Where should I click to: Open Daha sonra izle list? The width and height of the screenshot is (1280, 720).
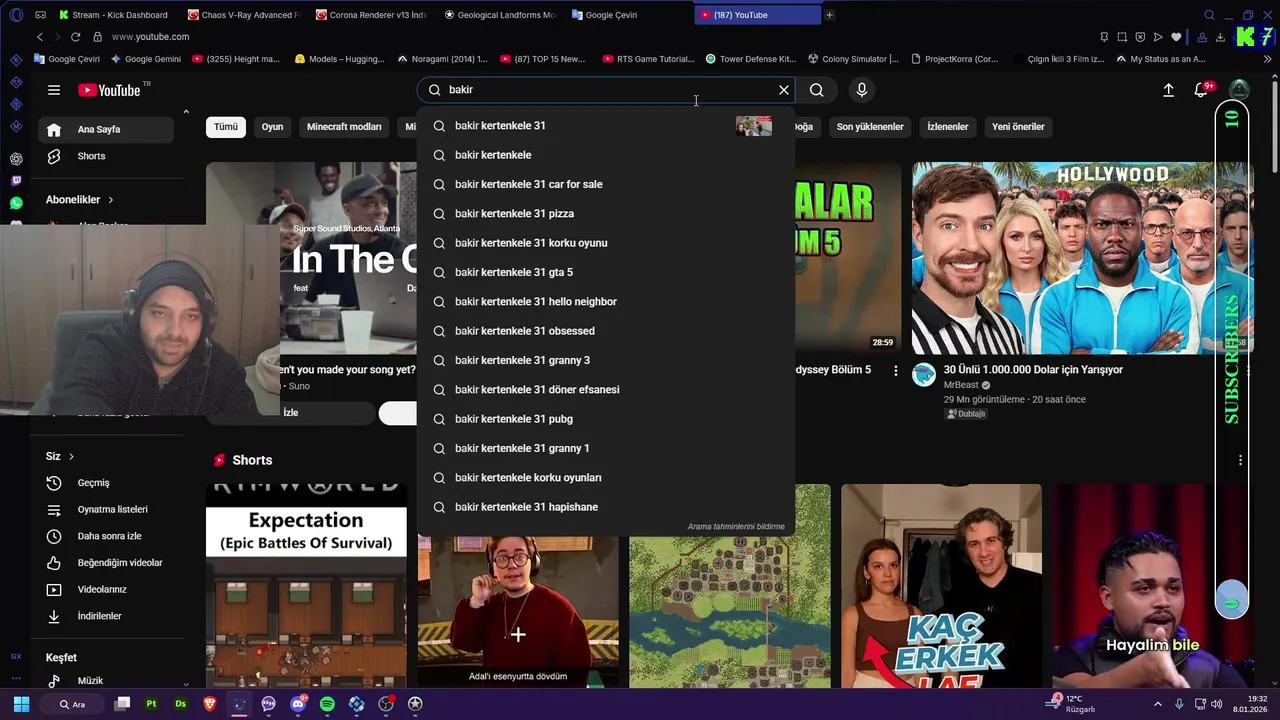coord(109,536)
